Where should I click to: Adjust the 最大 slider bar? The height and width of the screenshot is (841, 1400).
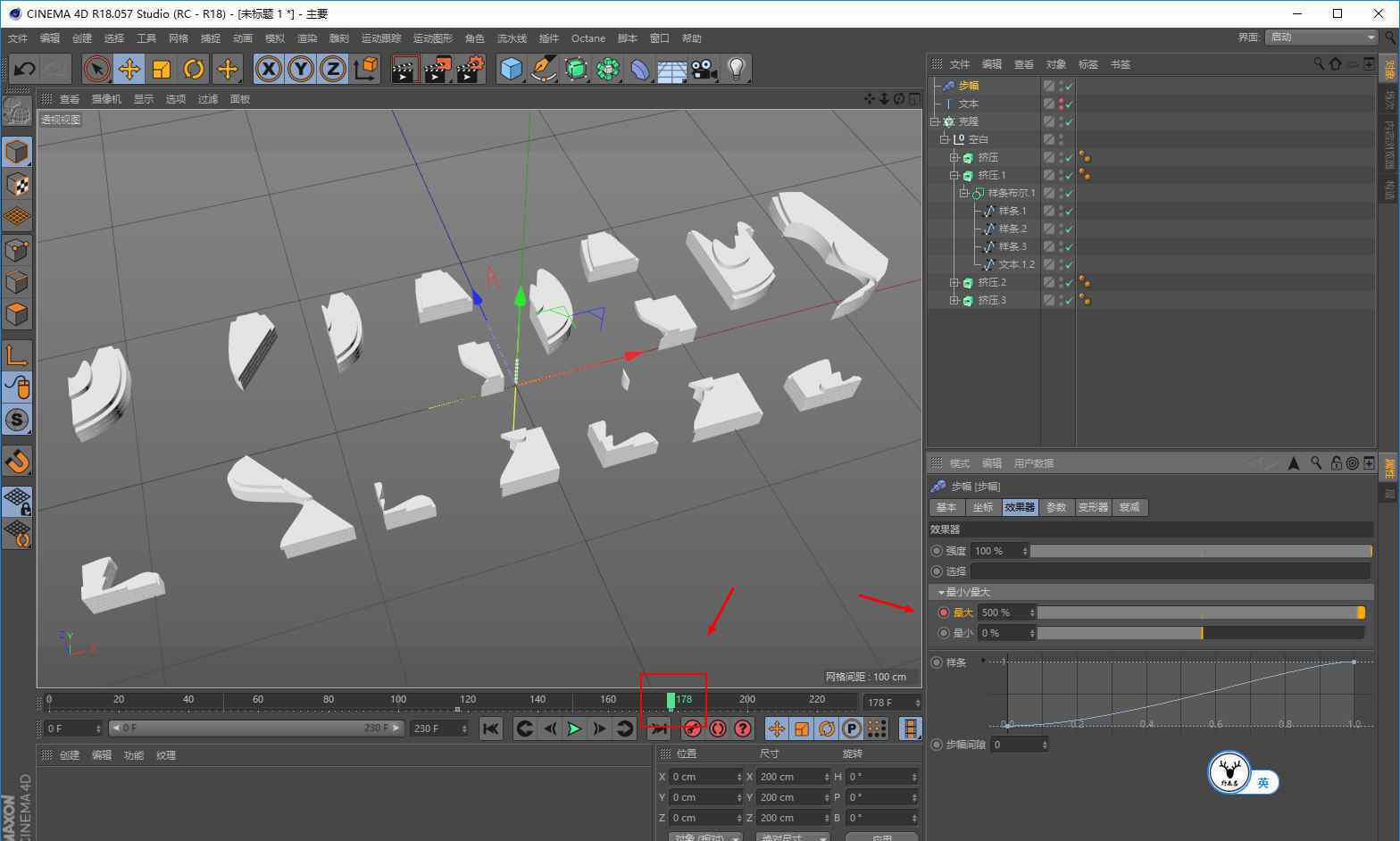pos(1201,612)
